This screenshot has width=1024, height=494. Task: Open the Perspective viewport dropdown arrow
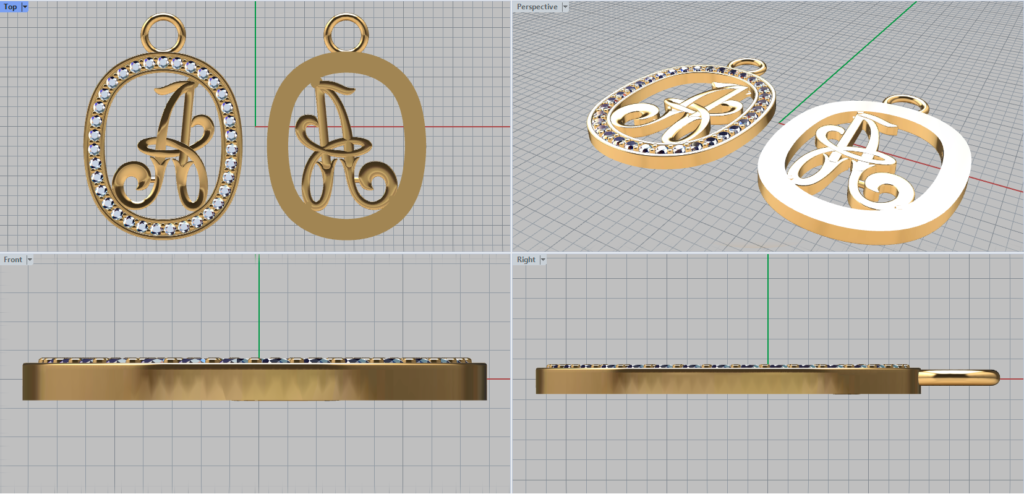tap(566, 7)
